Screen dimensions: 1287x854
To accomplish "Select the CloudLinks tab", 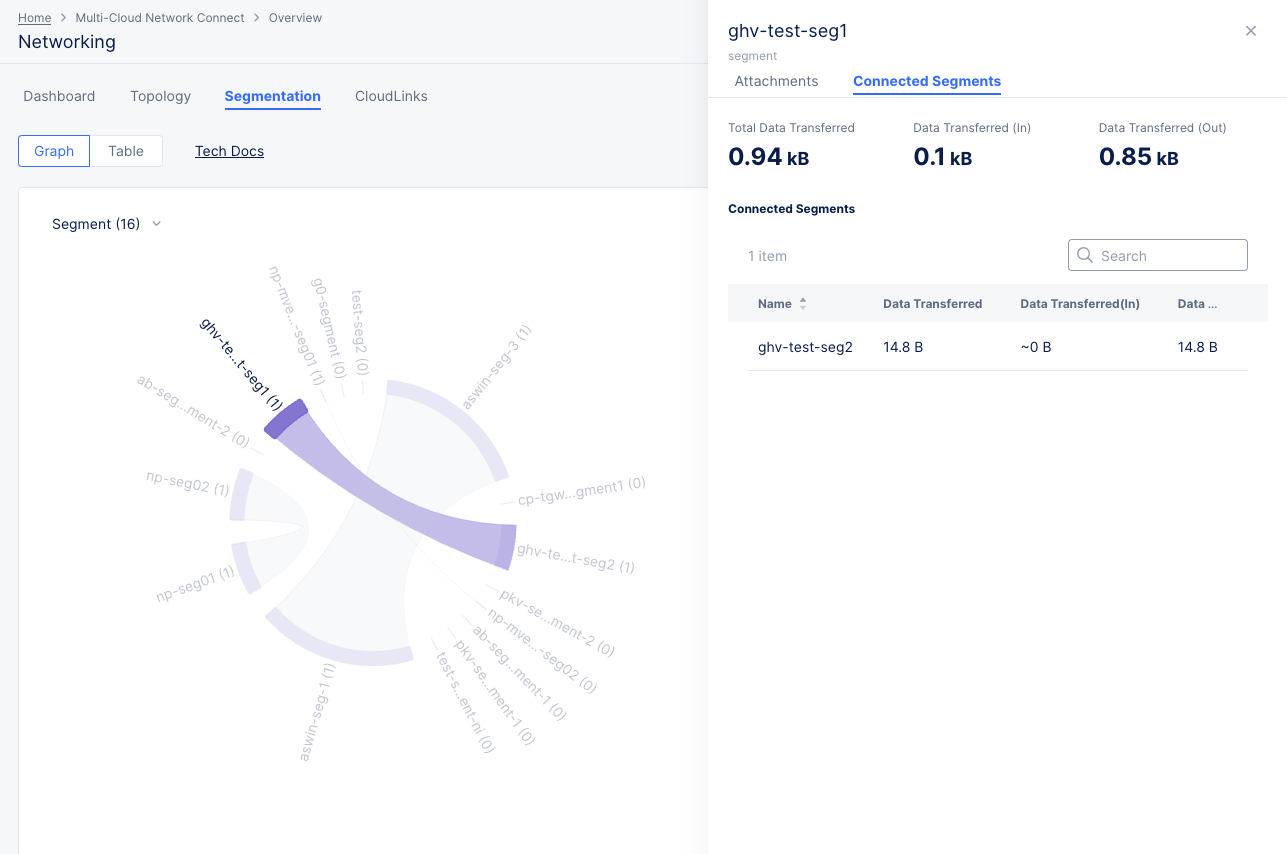I will point(391,96).
